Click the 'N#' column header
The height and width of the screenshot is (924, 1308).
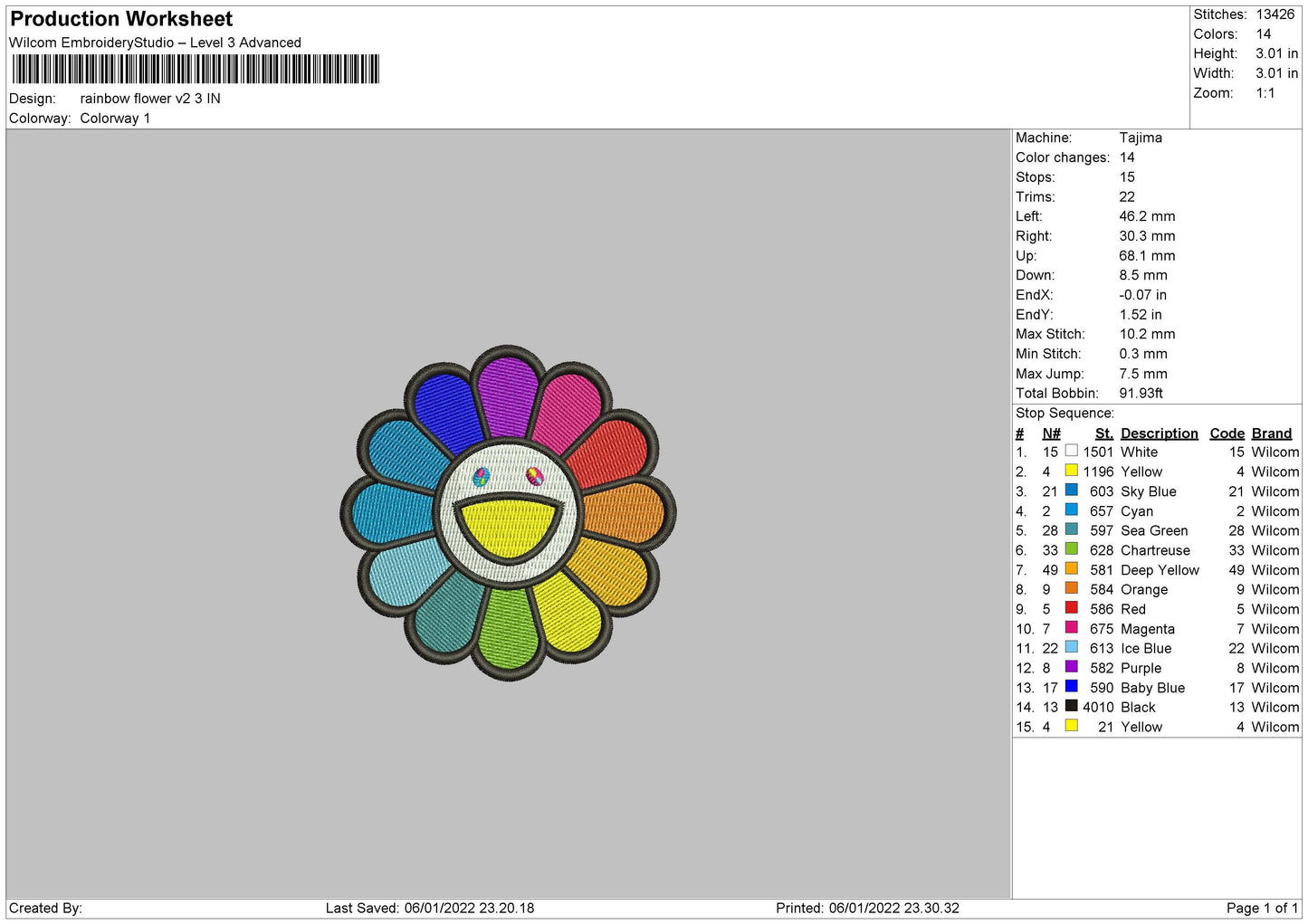(x=1051, y=433)
